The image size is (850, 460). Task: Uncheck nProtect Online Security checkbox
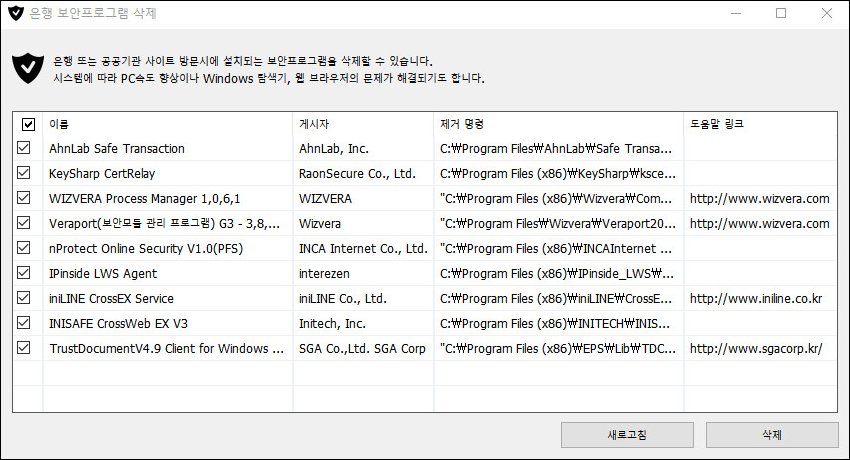(23, 248)
